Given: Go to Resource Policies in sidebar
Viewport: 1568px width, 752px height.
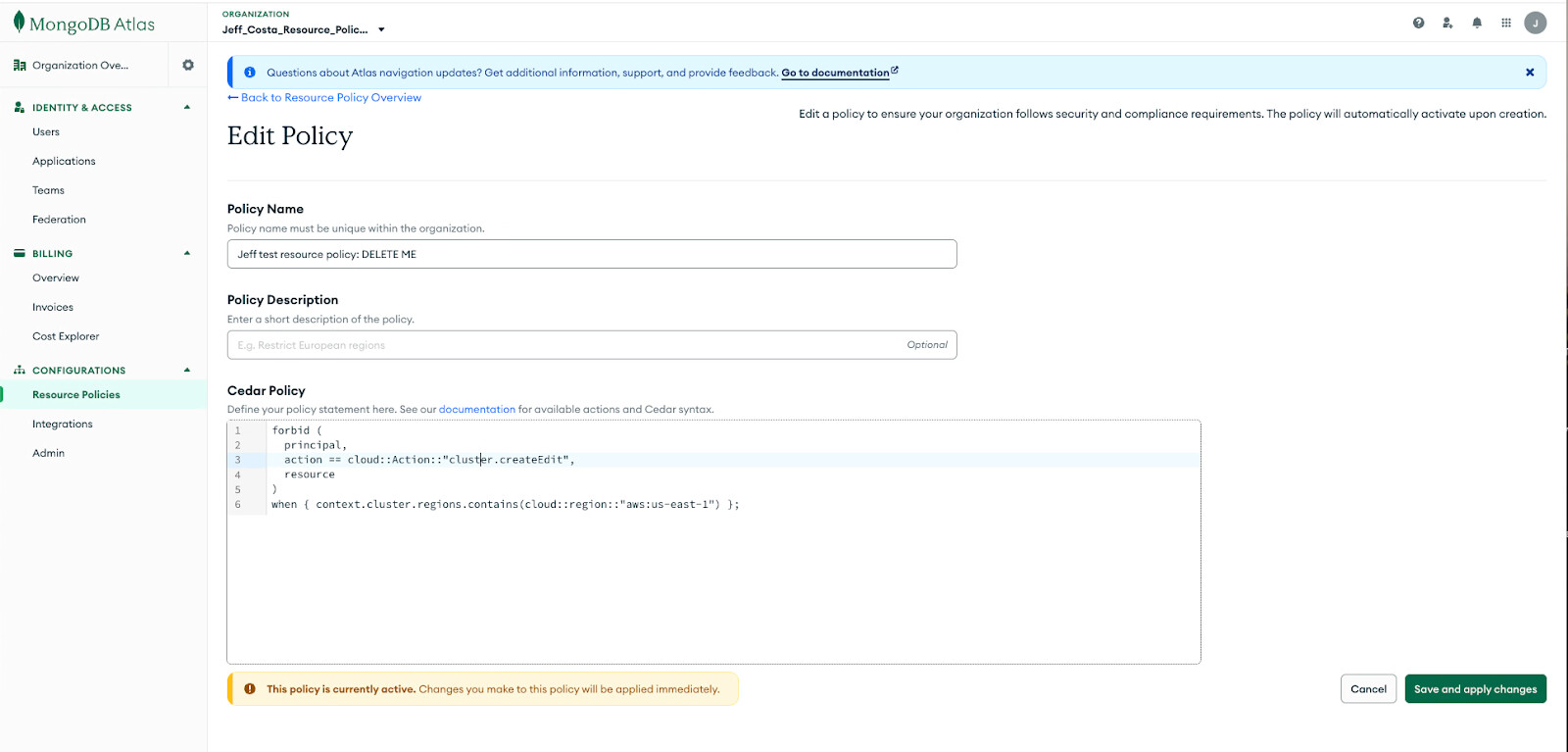Looking at the screenshot, I should click(x=76, y=395).
